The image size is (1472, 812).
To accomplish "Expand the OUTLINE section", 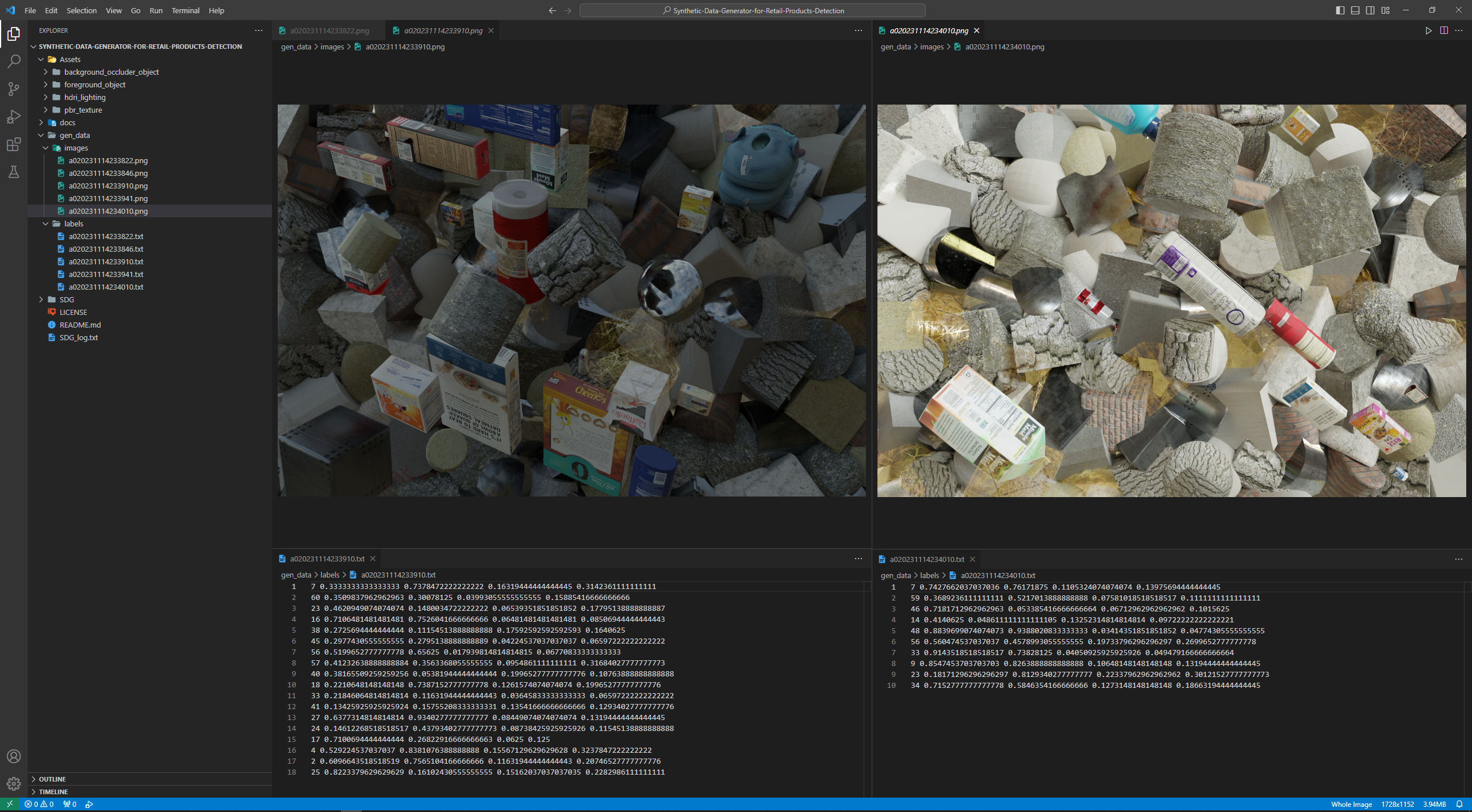I will [x=52, y=779].
